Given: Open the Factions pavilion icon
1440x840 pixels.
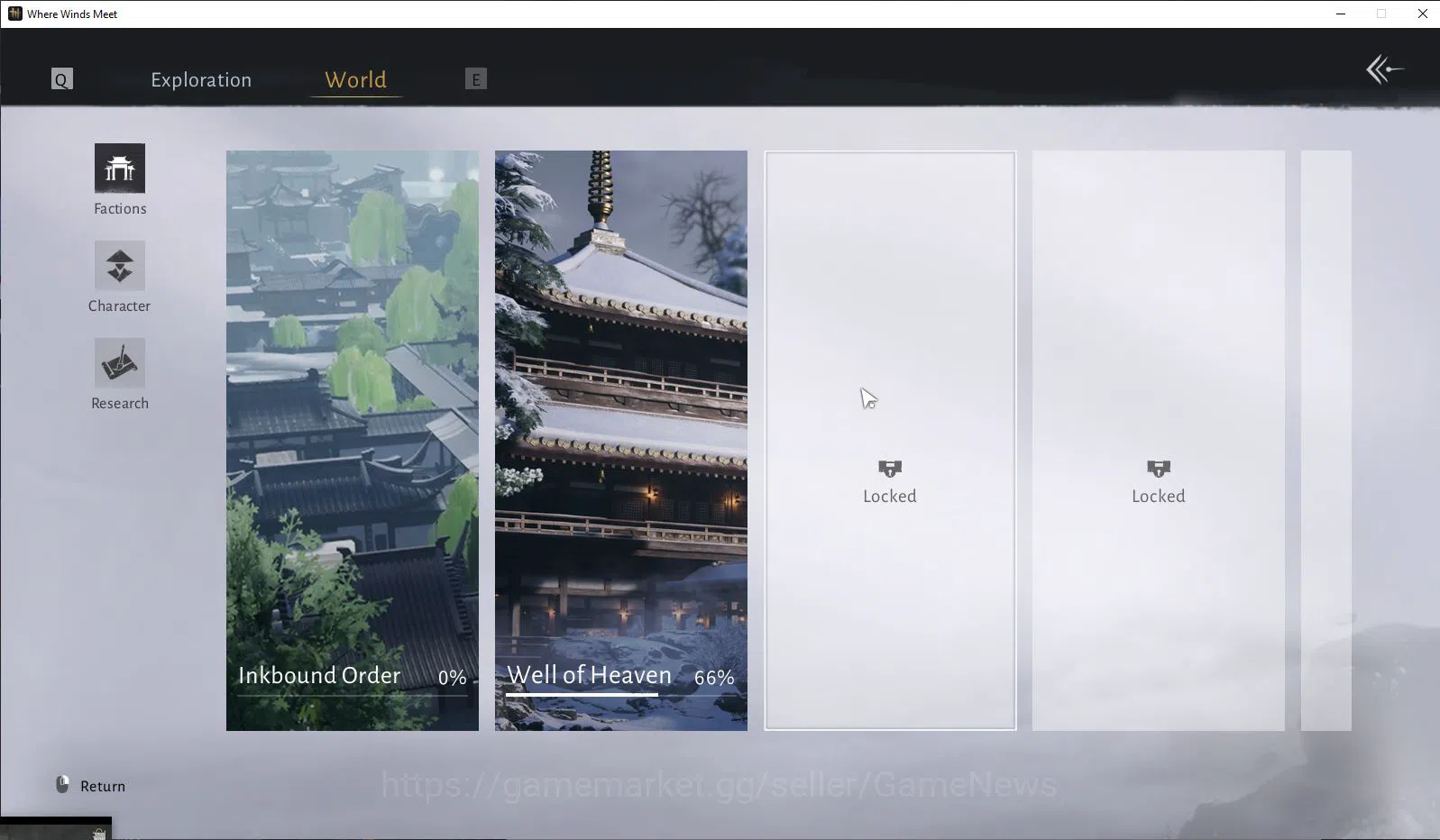Looking at the screenshot, I should click(x=120, y=169).
